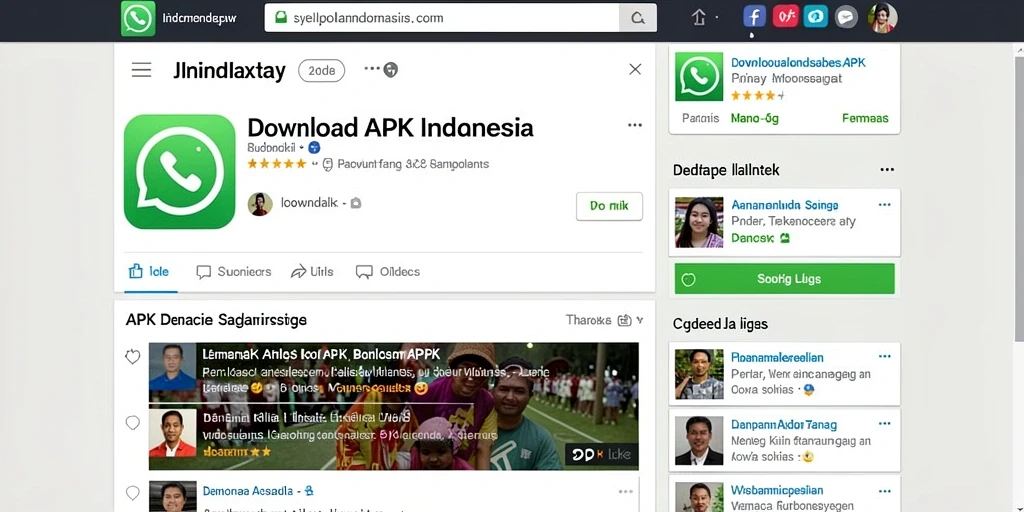Image resolution: width=1024 pixels, height=512 pixels.
Task: Expand the Tharoks sort dropdown
Action: (605, 320)
